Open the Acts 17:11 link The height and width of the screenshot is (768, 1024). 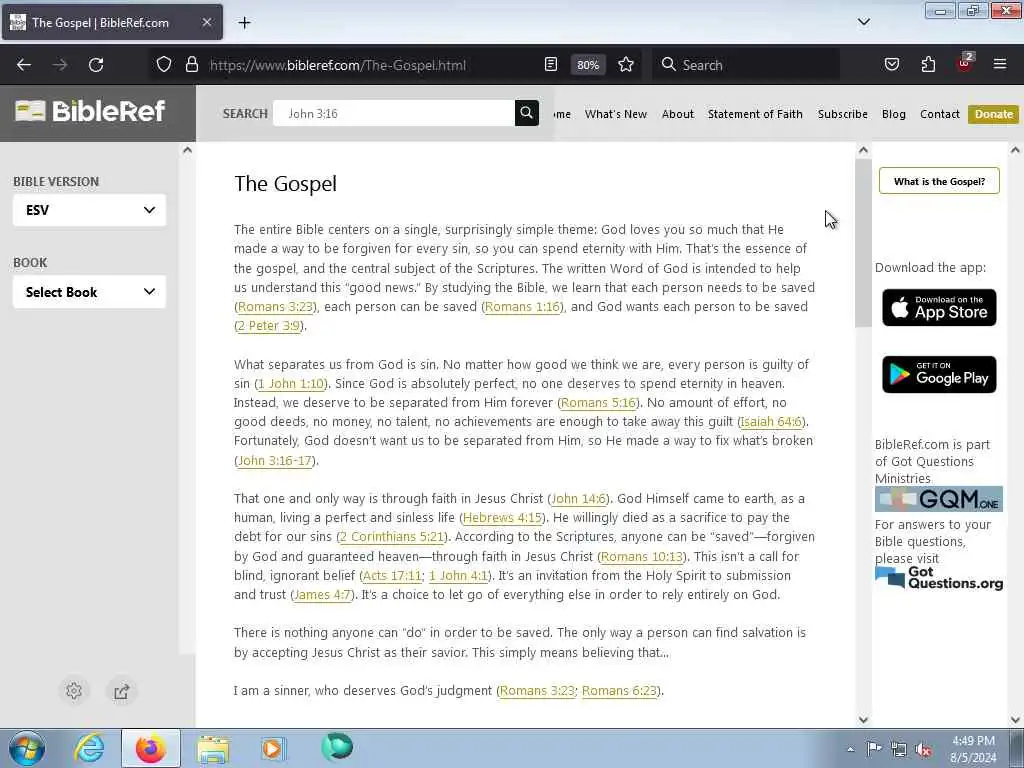(x=392, y=576)
